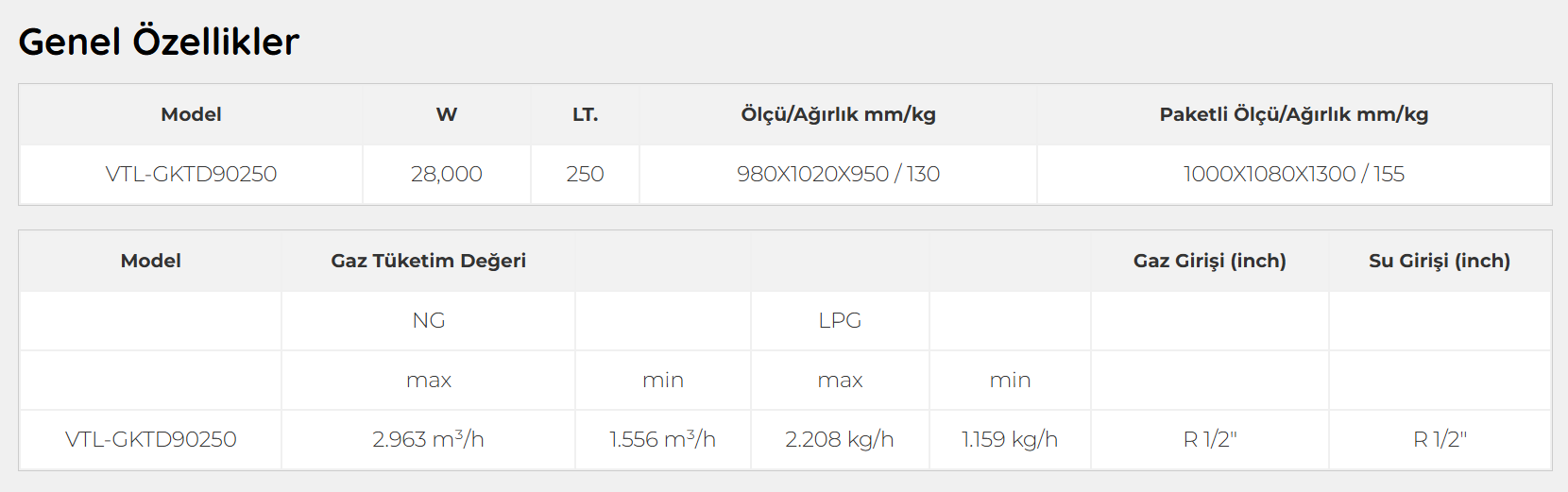Click the 2.963 m³/h value
The width and height of the screenshot is (1568, 492).
coord(428,439)
